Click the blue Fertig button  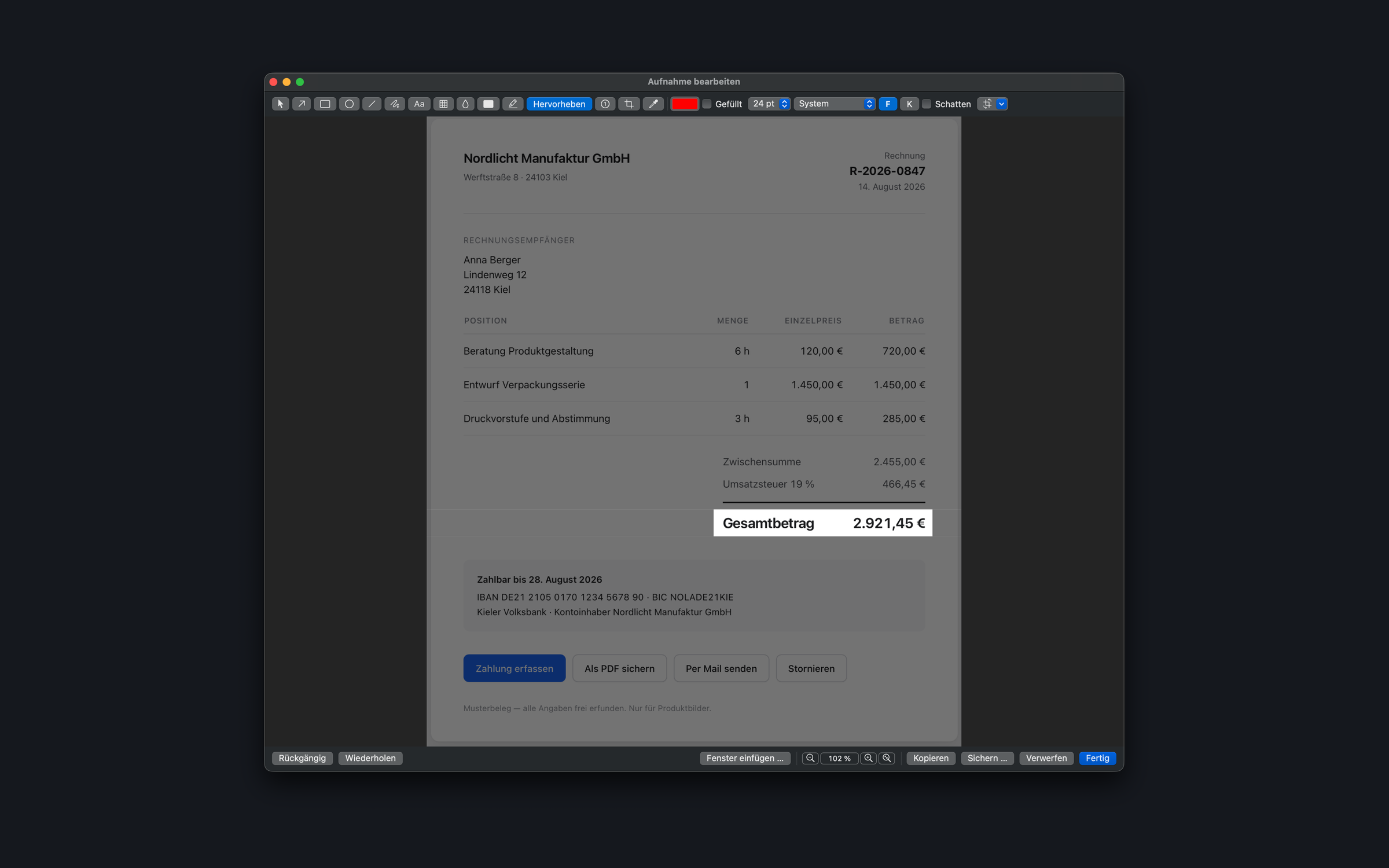[x=1097, y=758]
